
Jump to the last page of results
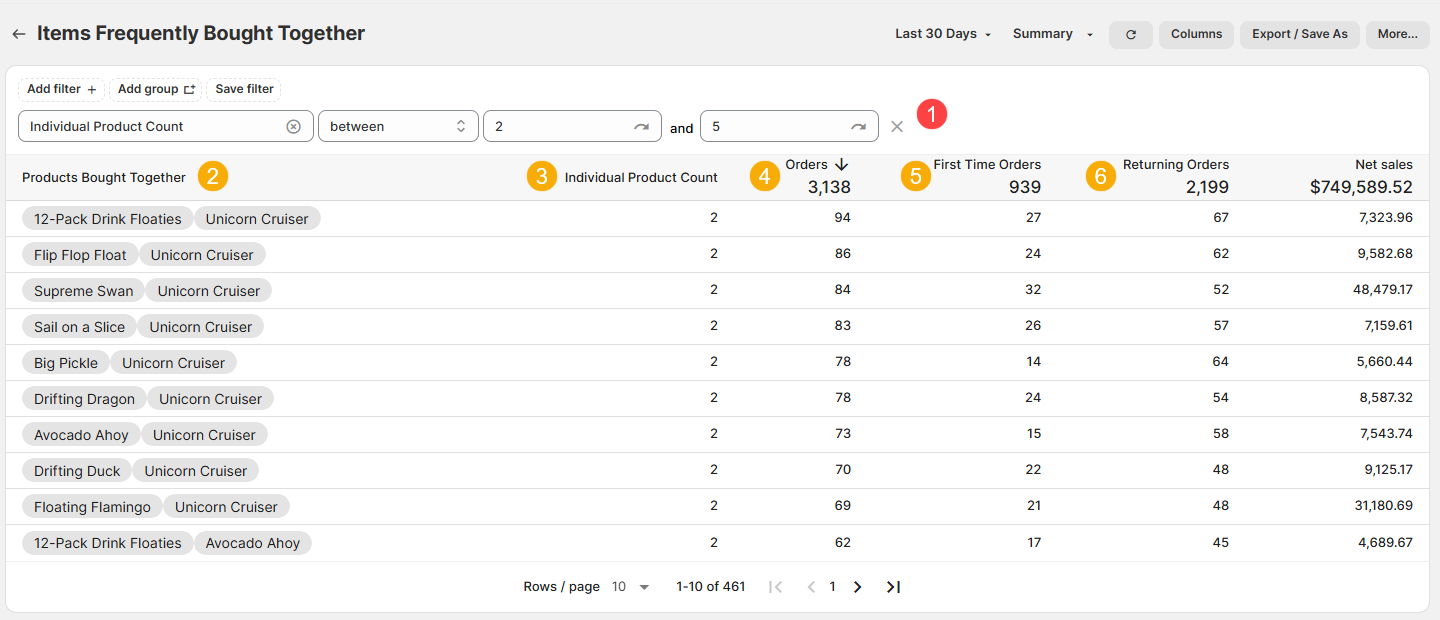coord(893,587)
